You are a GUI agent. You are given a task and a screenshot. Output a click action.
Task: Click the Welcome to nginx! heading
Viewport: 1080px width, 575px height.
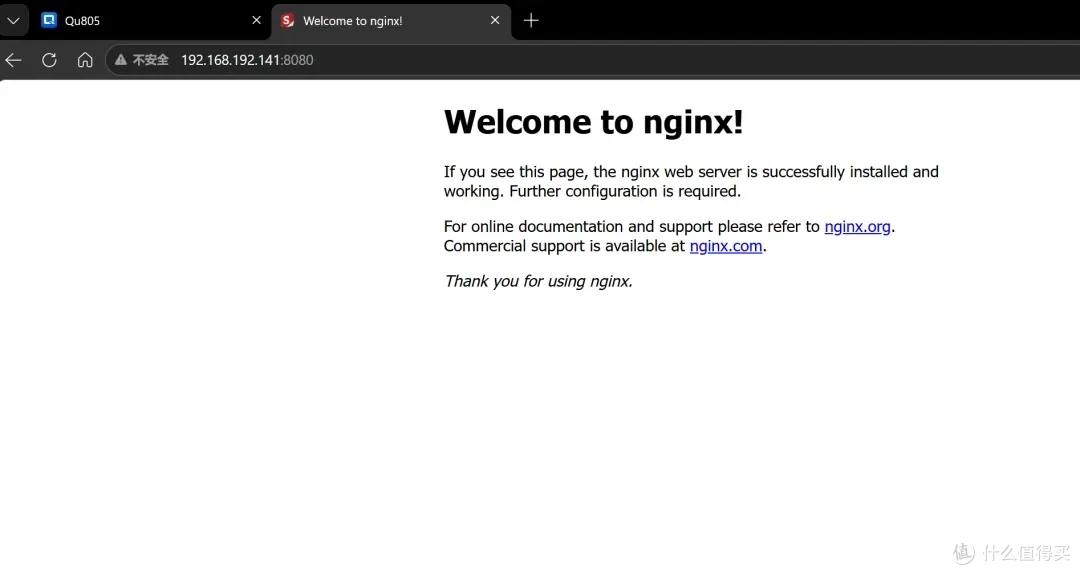pos(594,123)
